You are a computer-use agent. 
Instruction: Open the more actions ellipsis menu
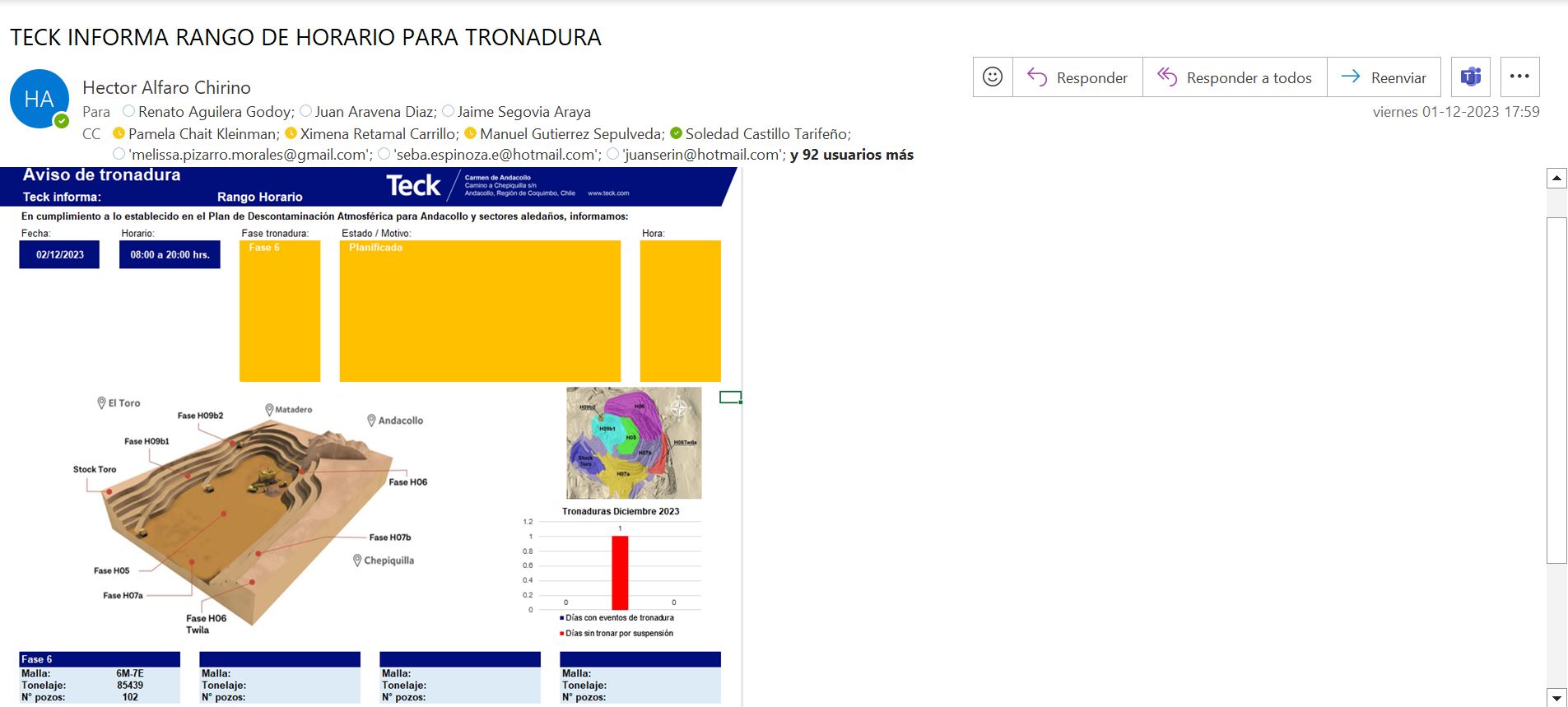pyautogui.click(x=1519, y=77)
